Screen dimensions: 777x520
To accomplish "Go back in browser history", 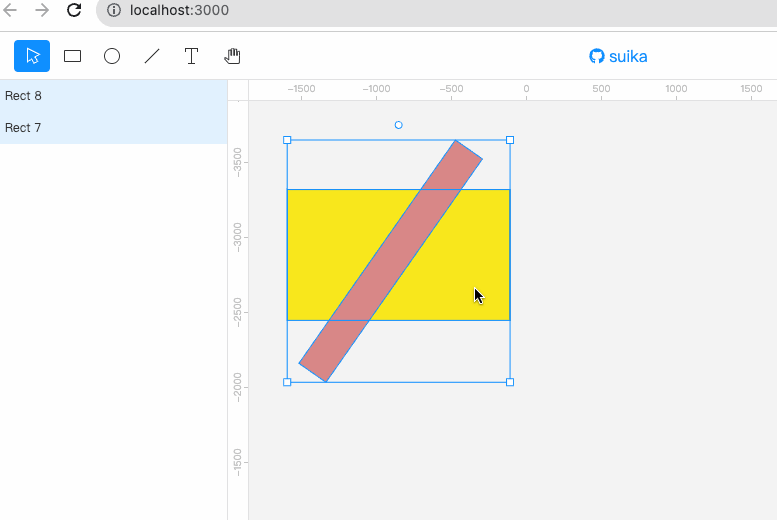I will (x=10, y=10).
